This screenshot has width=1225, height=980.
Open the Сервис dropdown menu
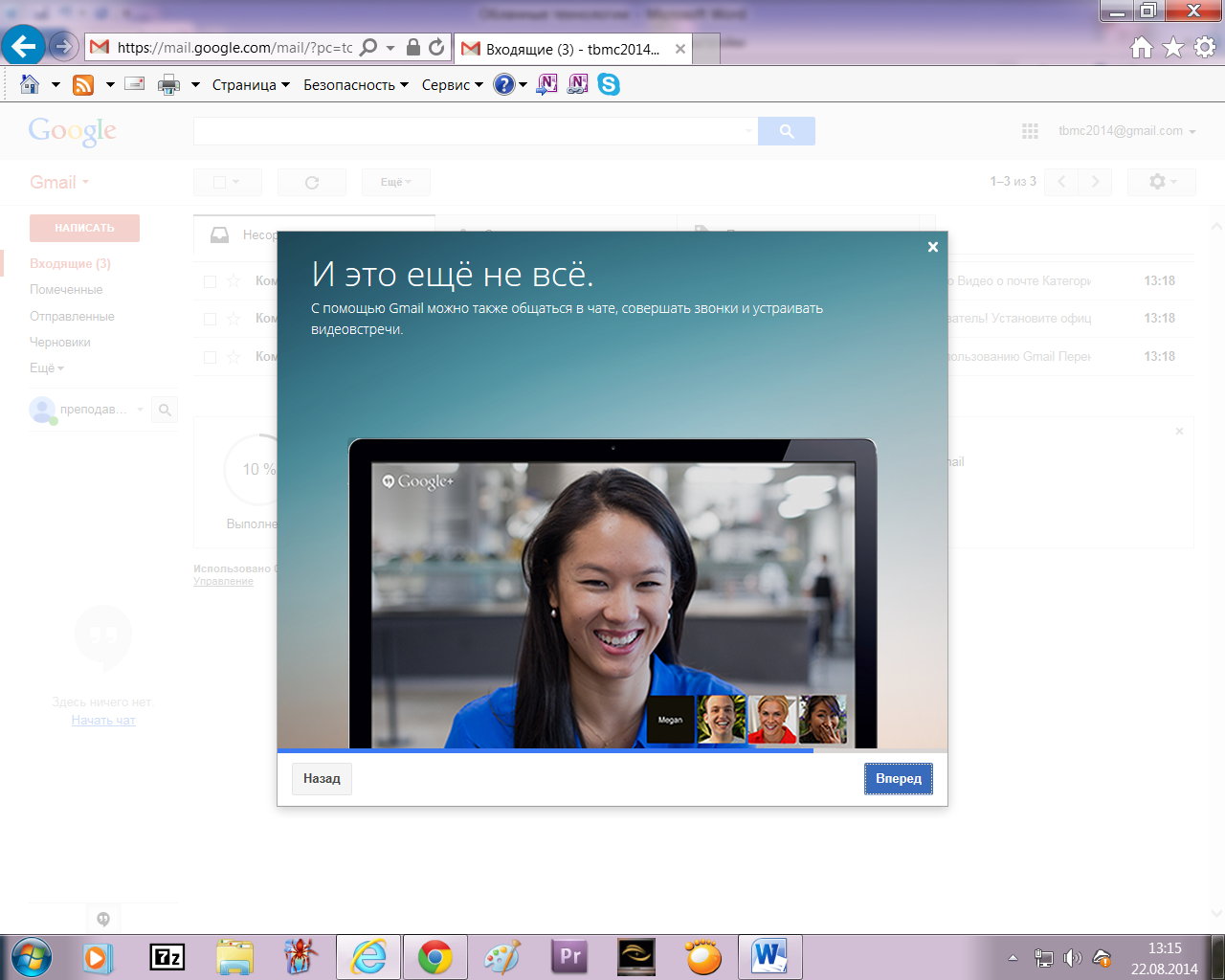[453, 84]
